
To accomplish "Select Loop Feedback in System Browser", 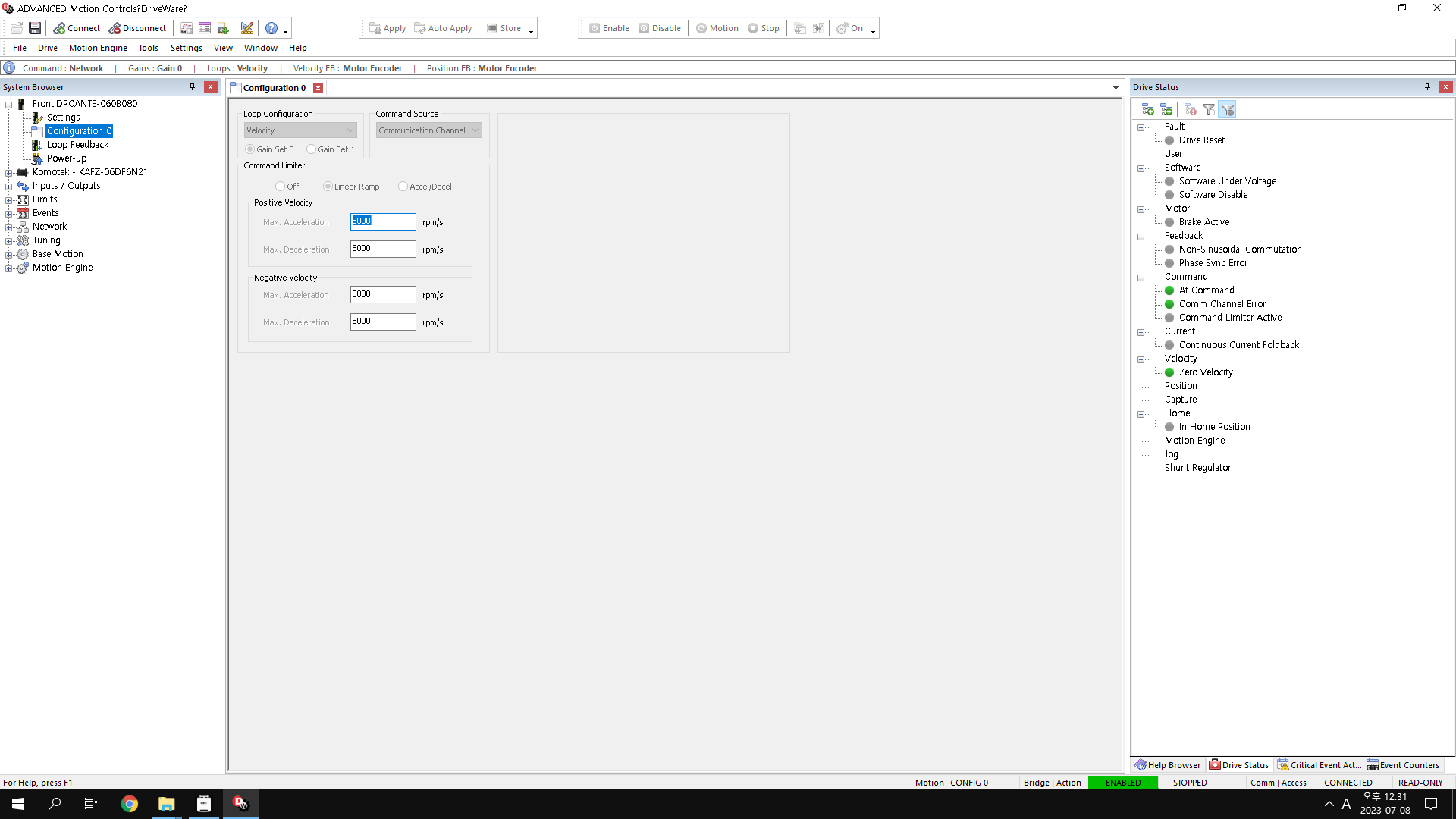I will tap(77, 145).
